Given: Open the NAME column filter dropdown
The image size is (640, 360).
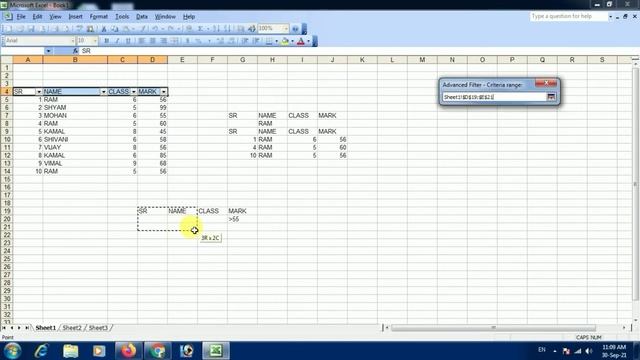Looking at the screenshot, I should [103, 92].
